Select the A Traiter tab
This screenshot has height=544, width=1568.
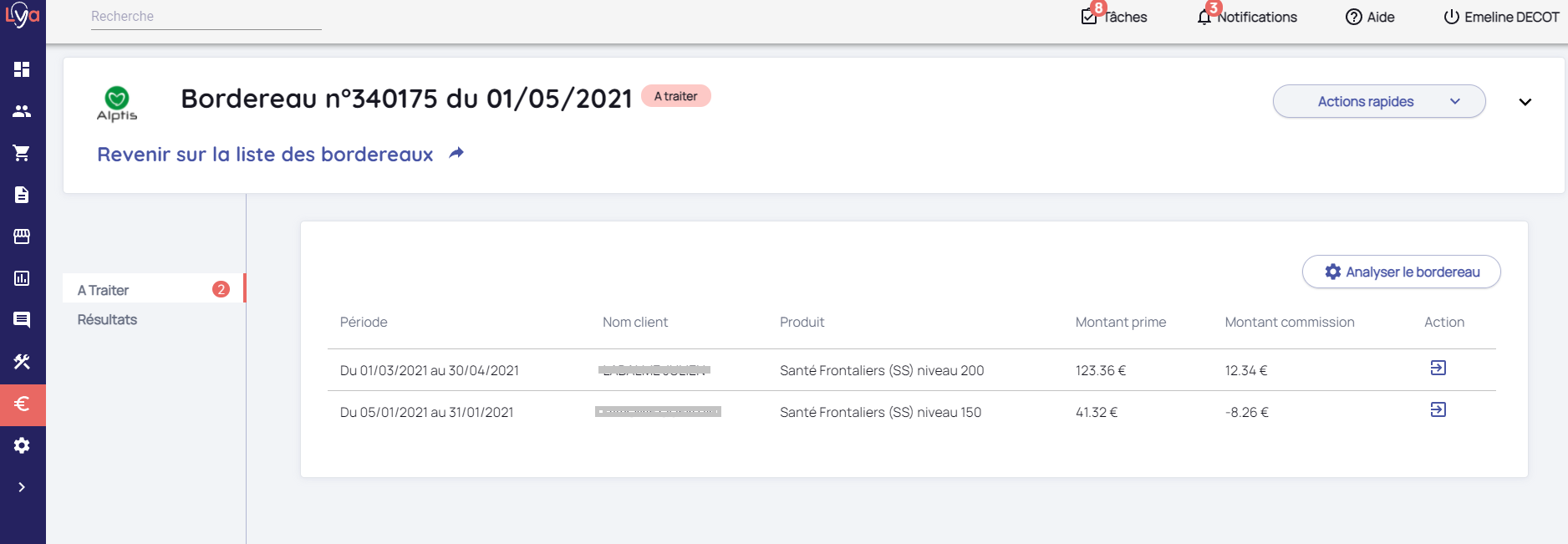click(104, 290)
